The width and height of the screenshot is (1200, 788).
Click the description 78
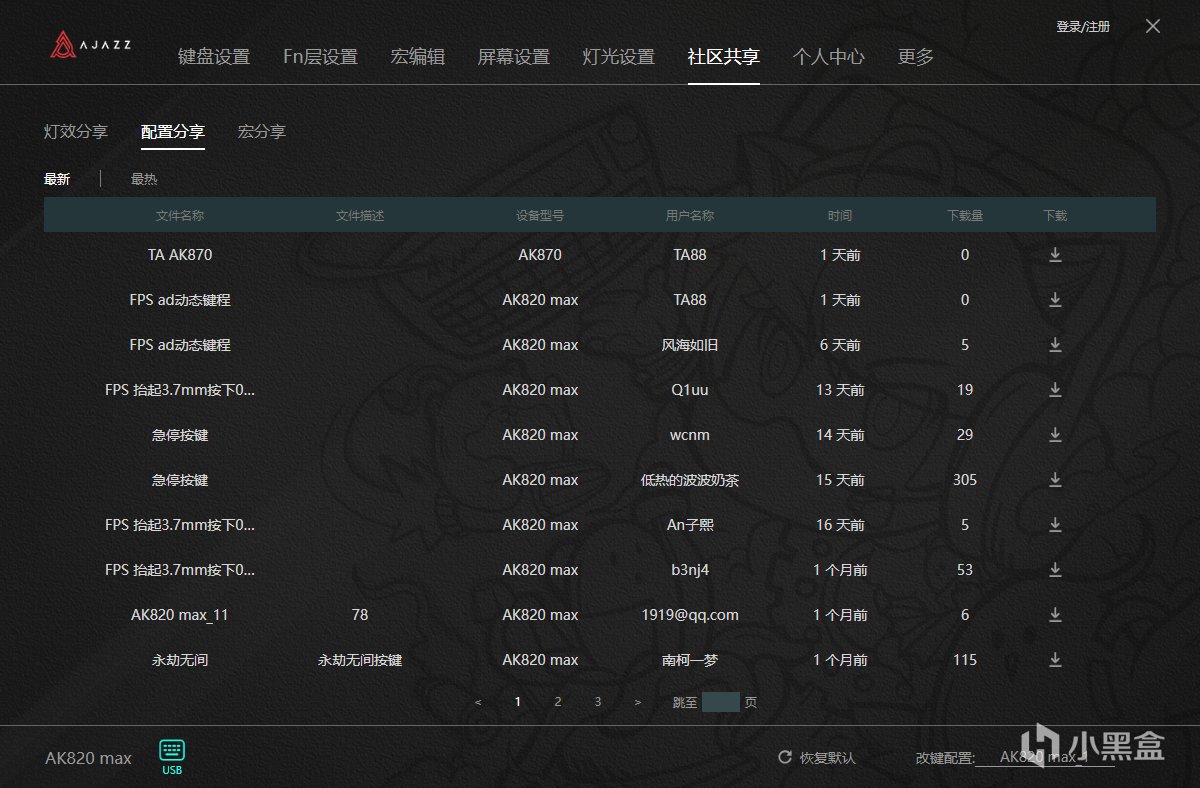[360, 615]
